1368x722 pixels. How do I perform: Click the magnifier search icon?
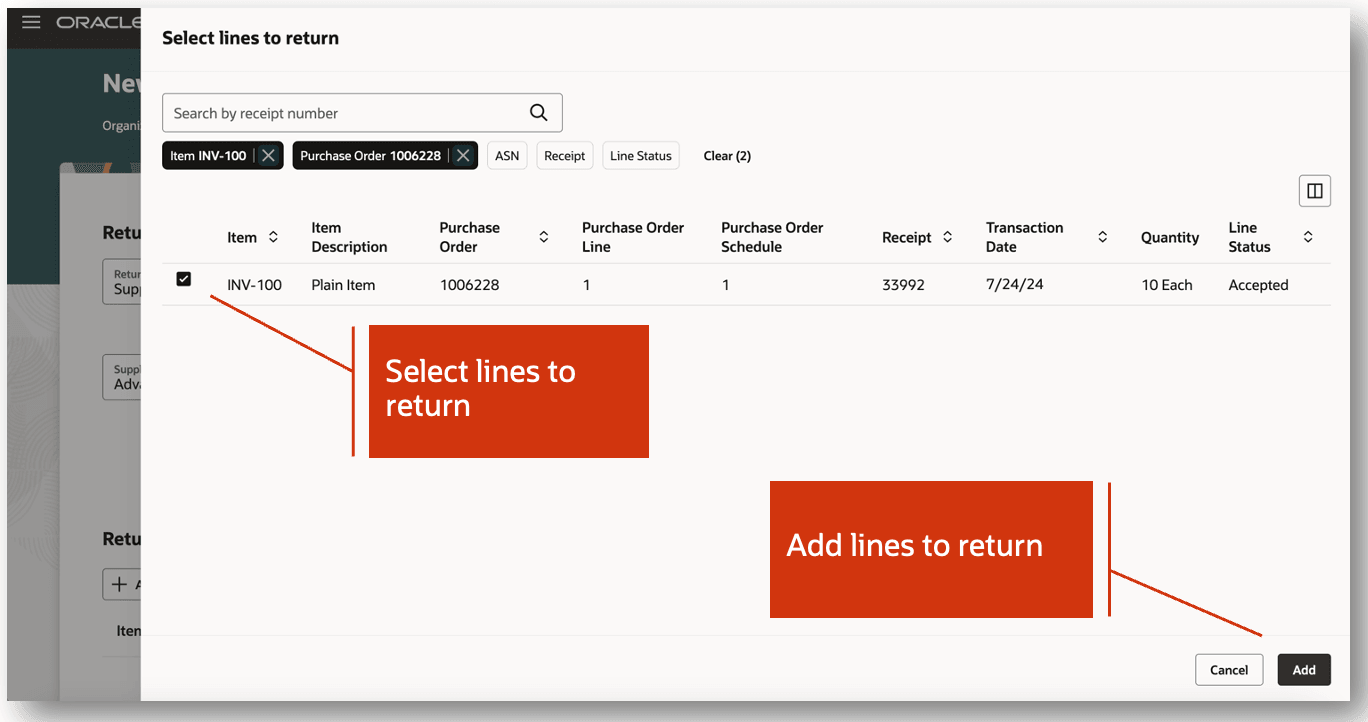click(x=539, y=113)
